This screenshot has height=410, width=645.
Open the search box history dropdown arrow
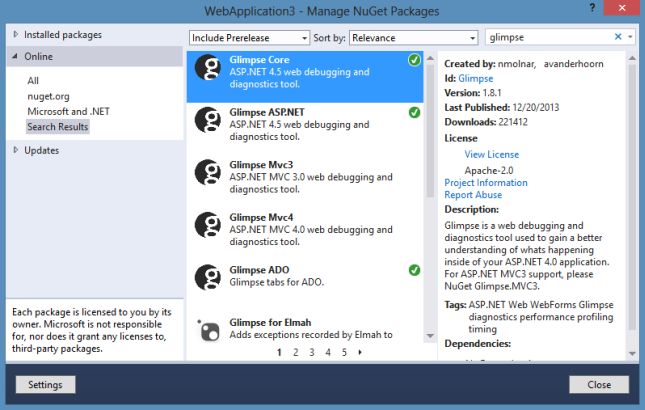coord(630,37)
